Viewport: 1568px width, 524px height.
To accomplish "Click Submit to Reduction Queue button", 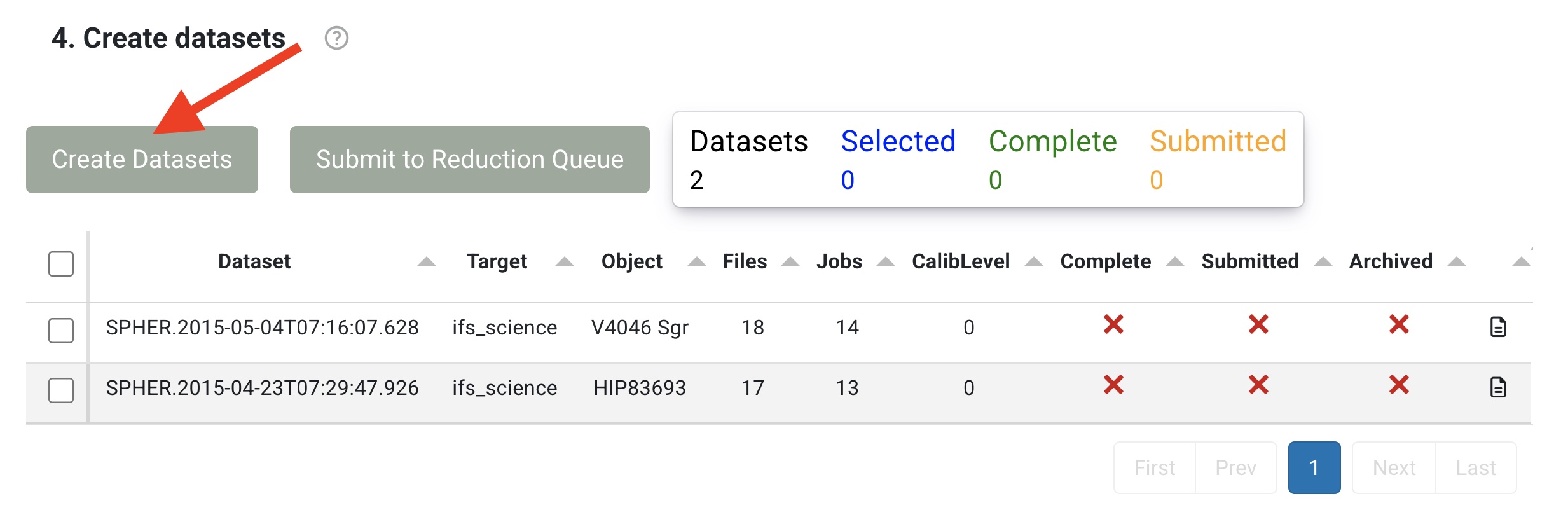I will click(470, 159).
